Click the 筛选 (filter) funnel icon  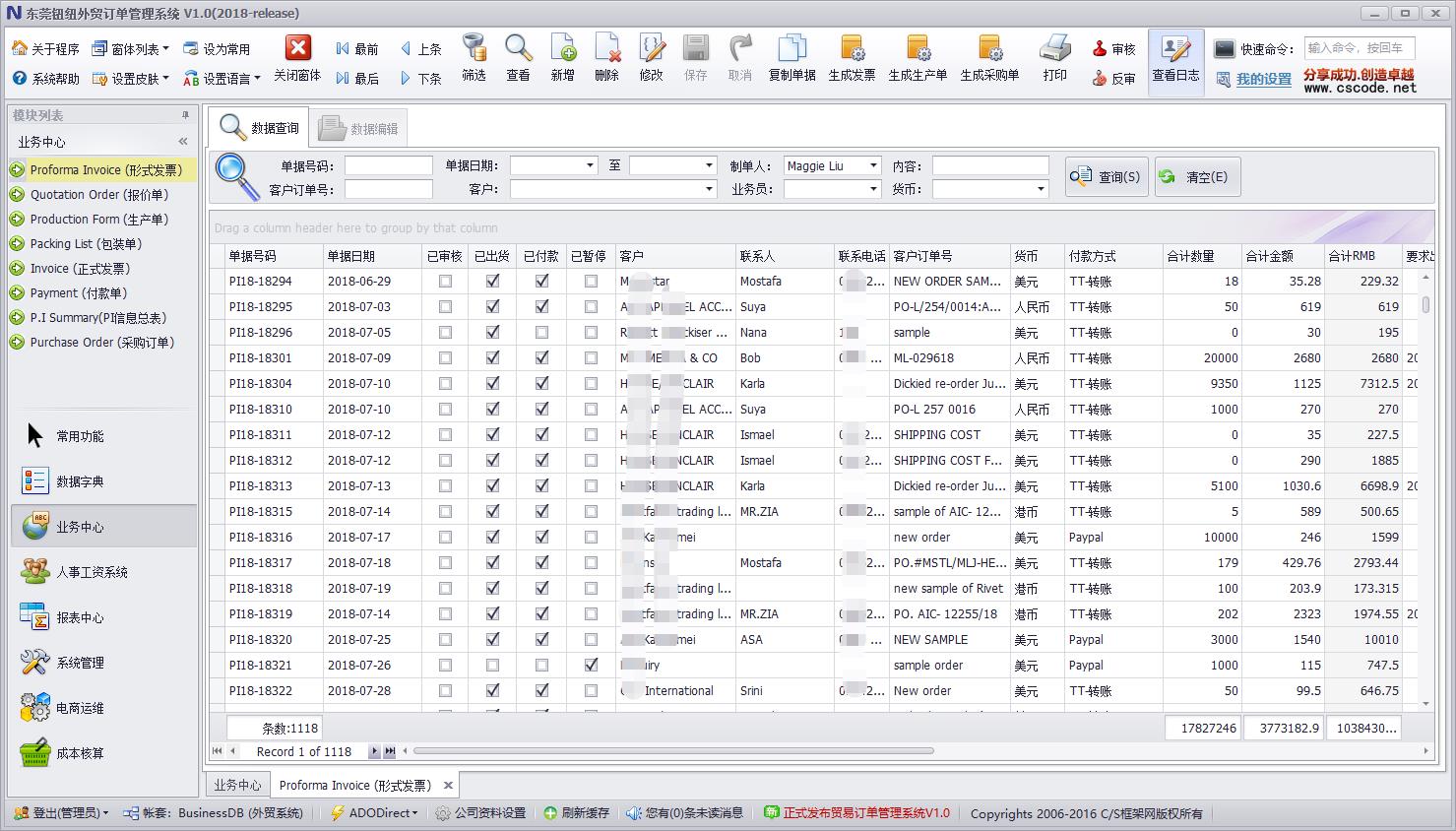coord(474,49)
